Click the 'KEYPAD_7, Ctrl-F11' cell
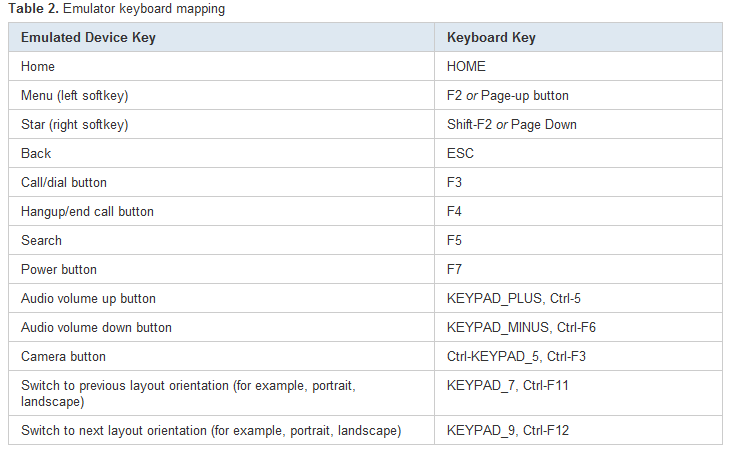This screenshot has width=733, height=458. (x=508, y=385)
